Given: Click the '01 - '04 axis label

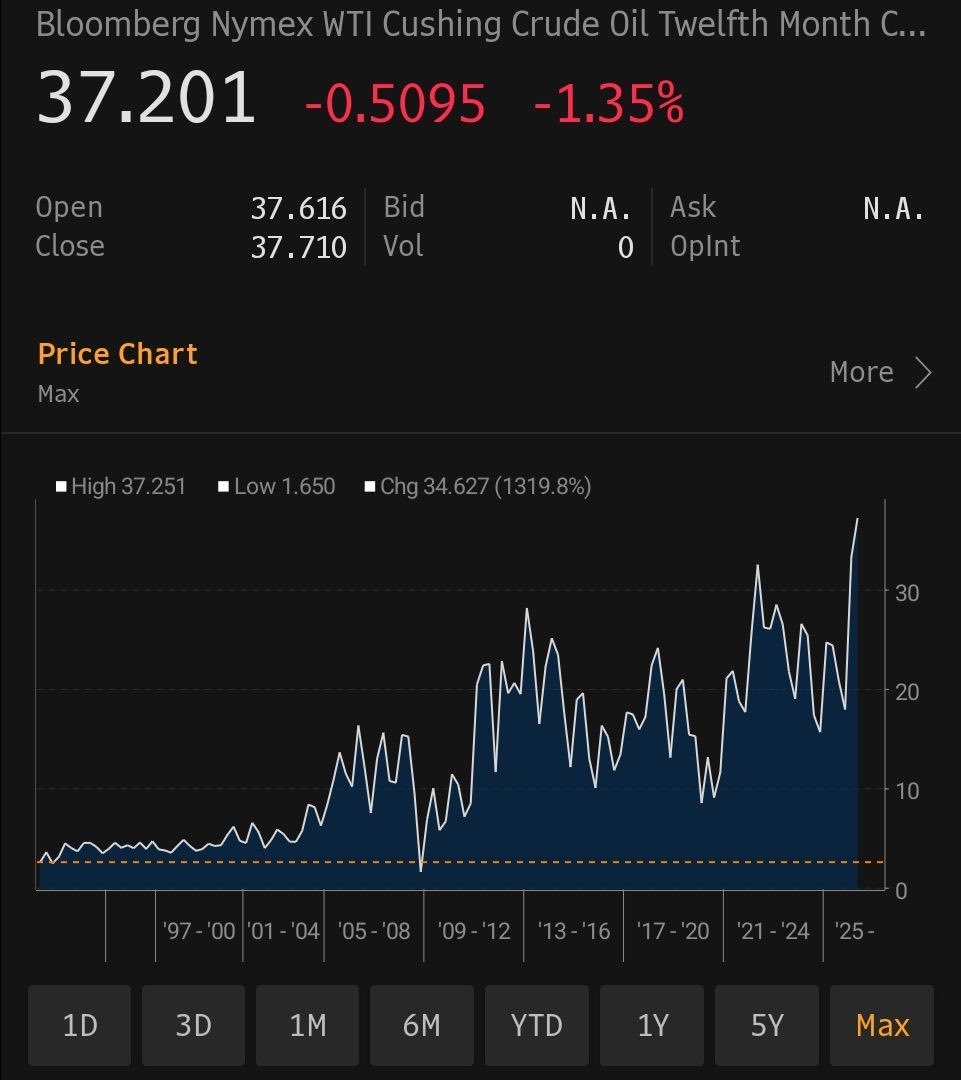Looking at the screenshot, I should click(283, 931).
